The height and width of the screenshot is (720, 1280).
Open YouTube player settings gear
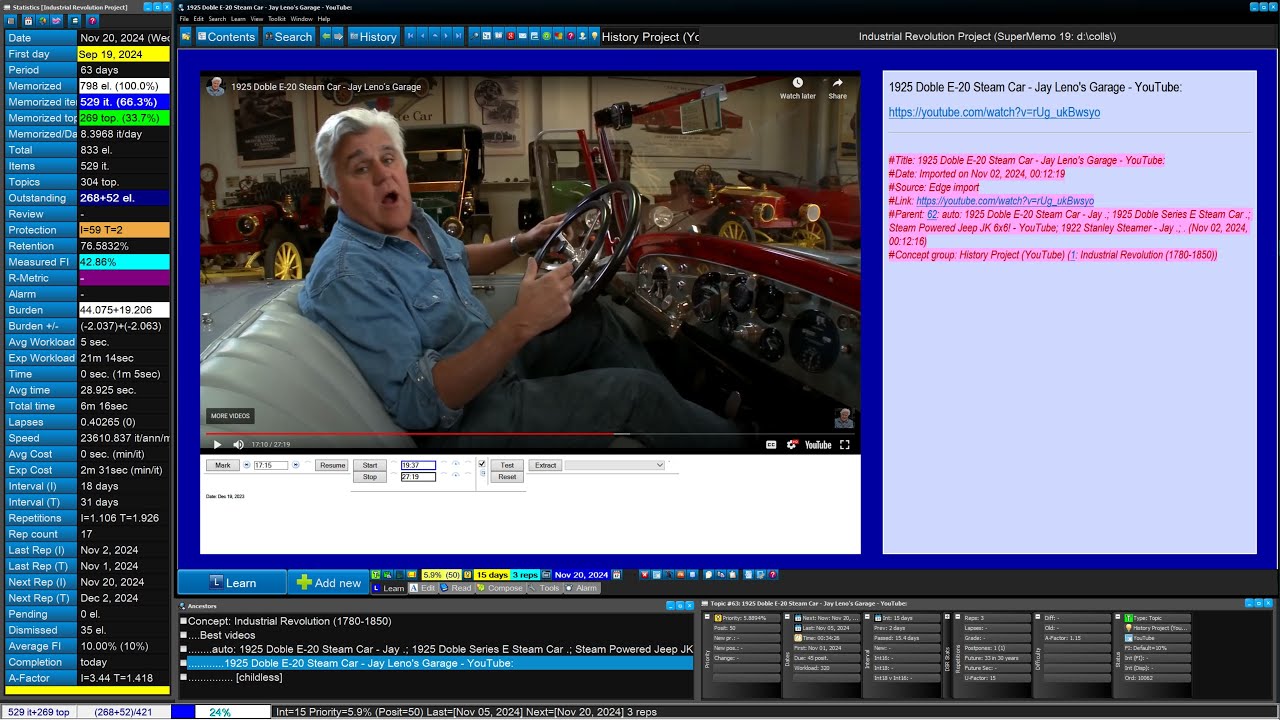tap(793, 445)
